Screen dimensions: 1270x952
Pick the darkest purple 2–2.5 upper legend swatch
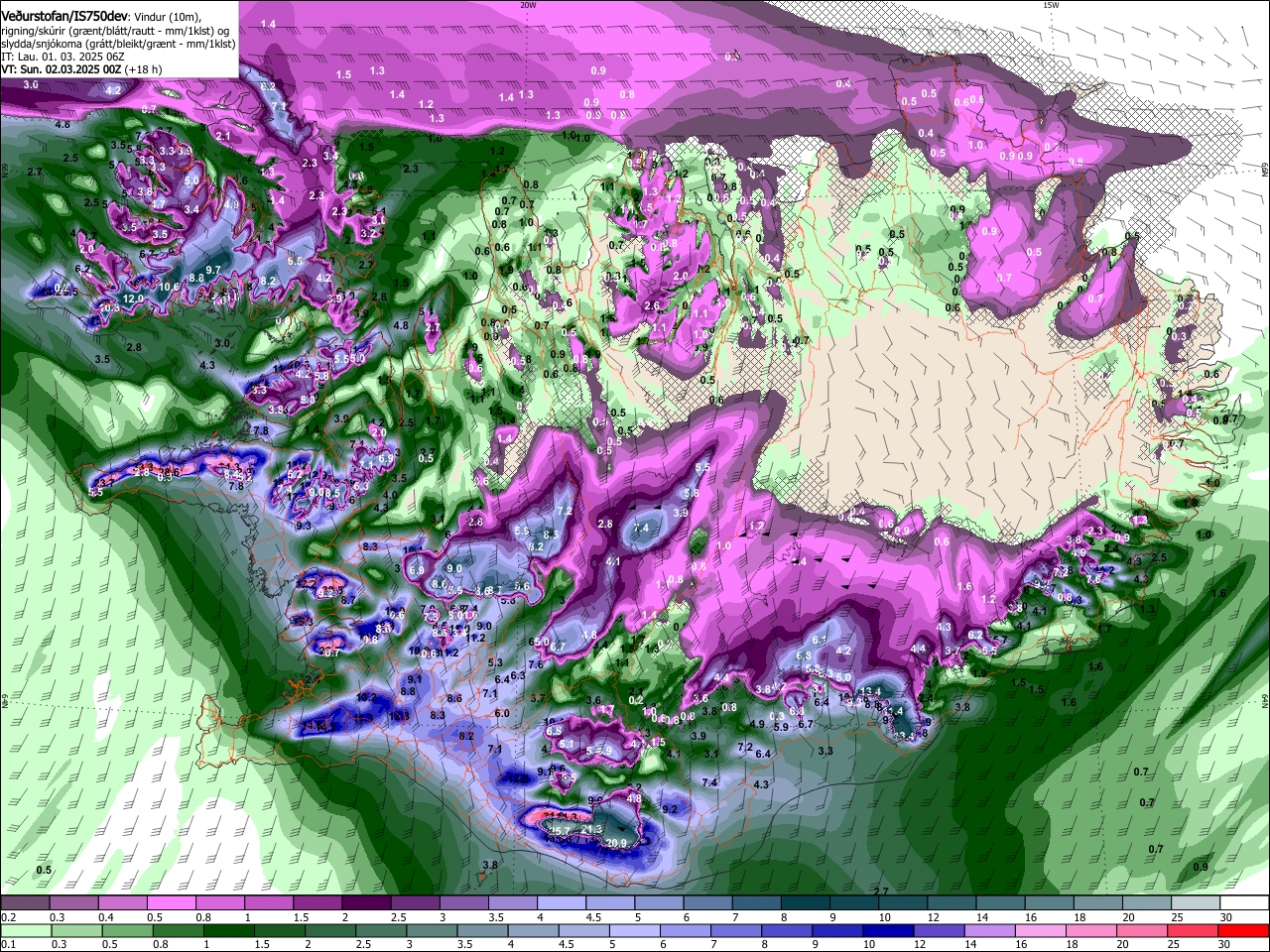click(367, 903)
